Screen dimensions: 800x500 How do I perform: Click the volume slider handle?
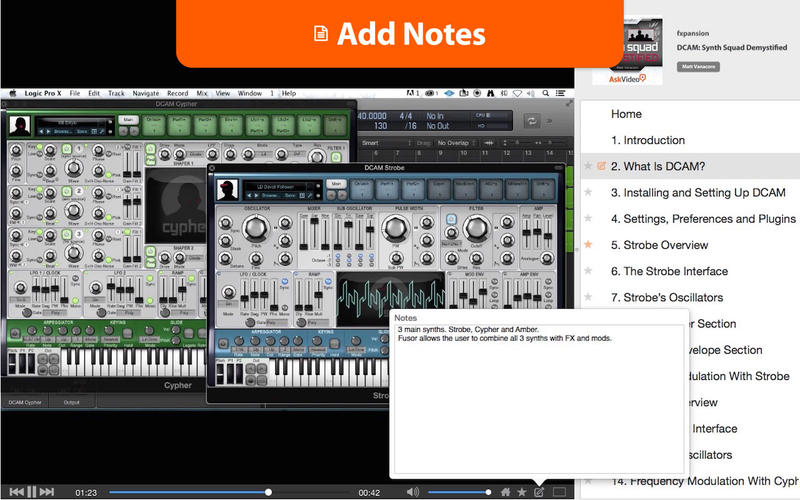tap(490, 491)
